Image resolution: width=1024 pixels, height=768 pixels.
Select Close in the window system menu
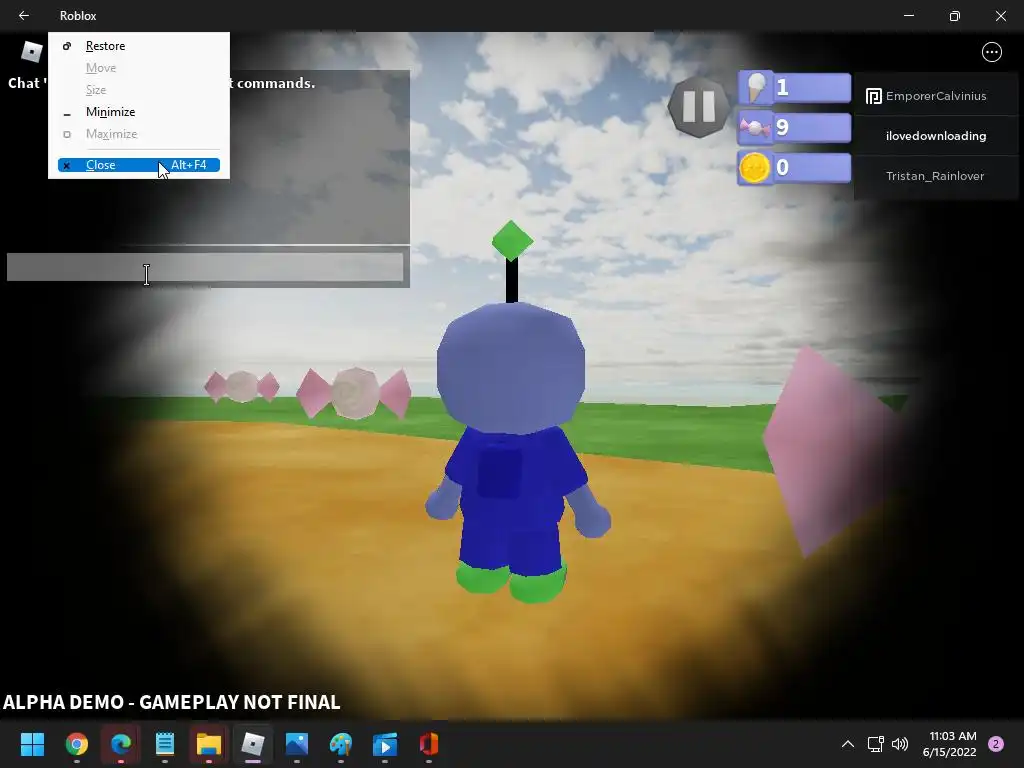pos(138,165)
